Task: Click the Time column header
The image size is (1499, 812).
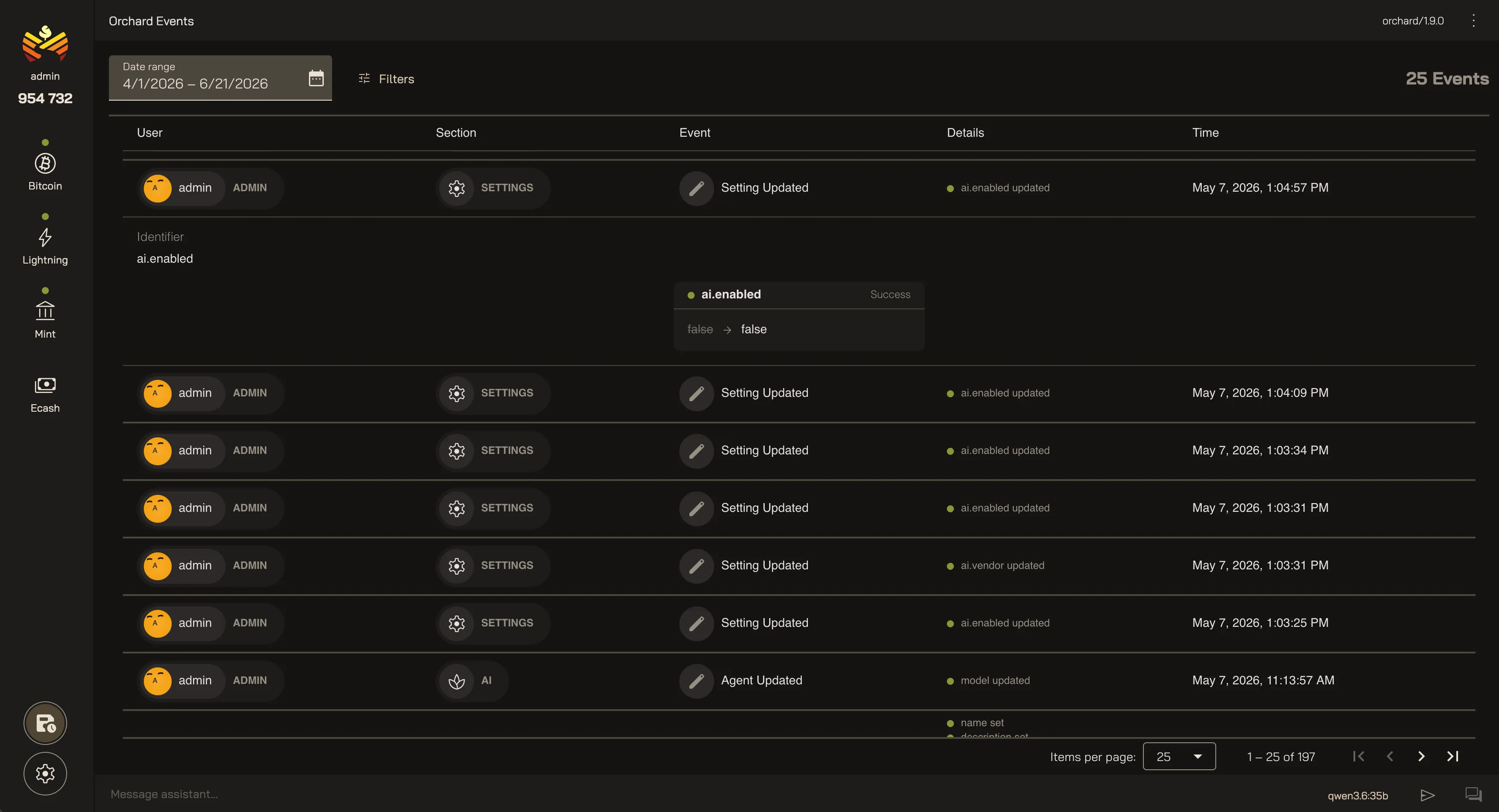Action: (x=1205, y=132)
